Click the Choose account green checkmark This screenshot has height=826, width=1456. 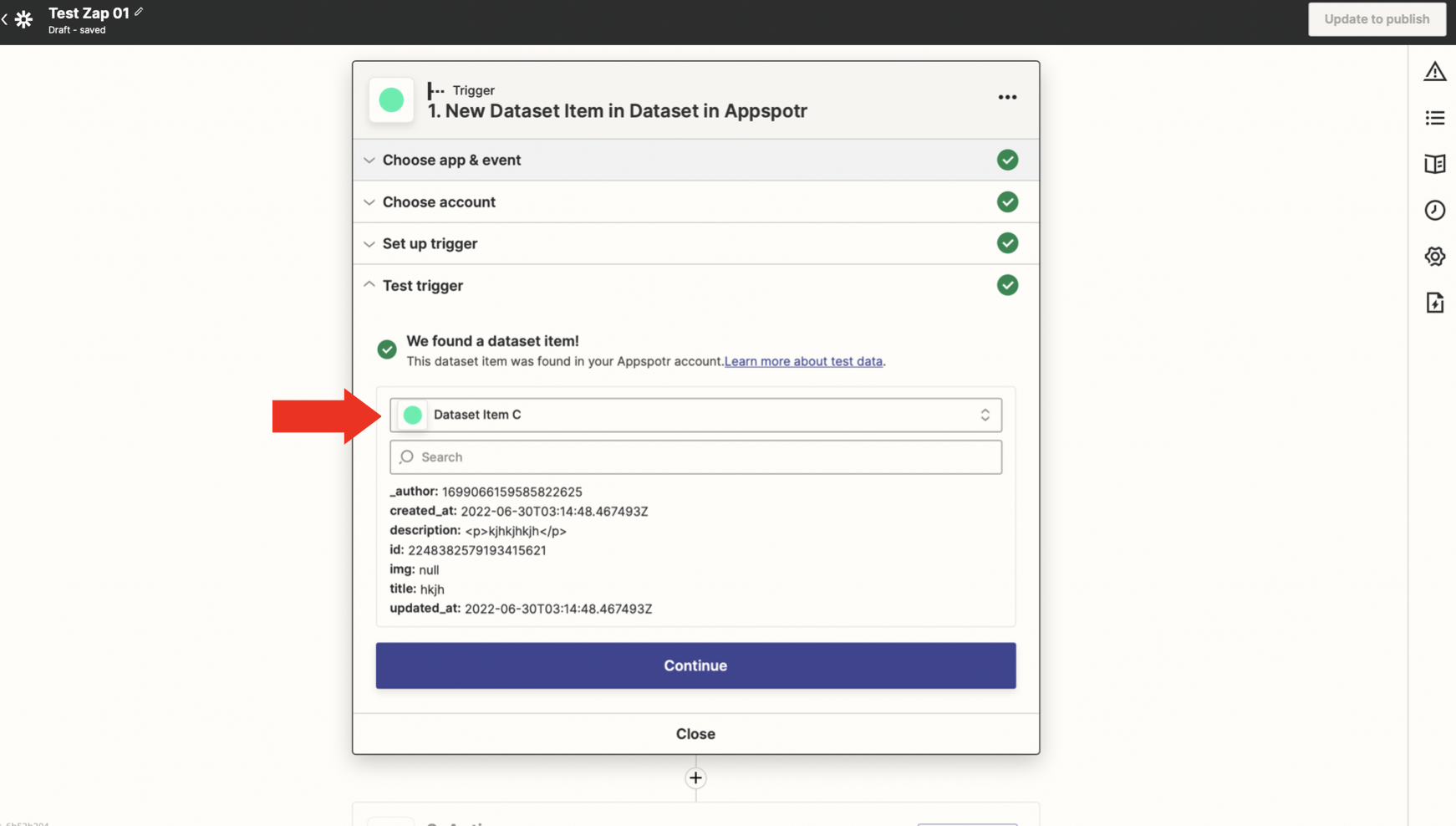pyautogui.click(x=1007, y=201)
